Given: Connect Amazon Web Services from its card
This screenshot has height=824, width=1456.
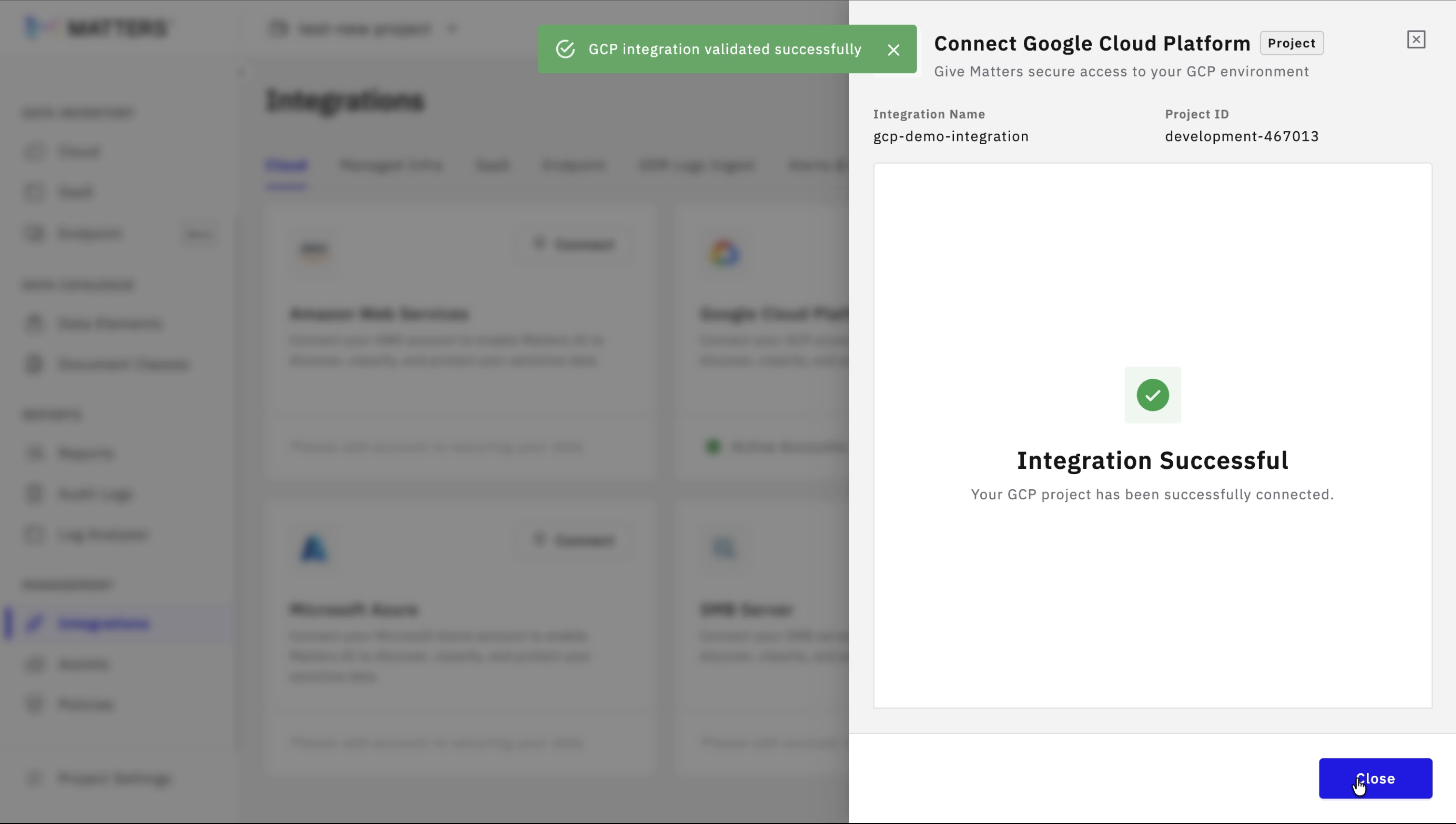Looking at the screenshot, I should [574, 245].
